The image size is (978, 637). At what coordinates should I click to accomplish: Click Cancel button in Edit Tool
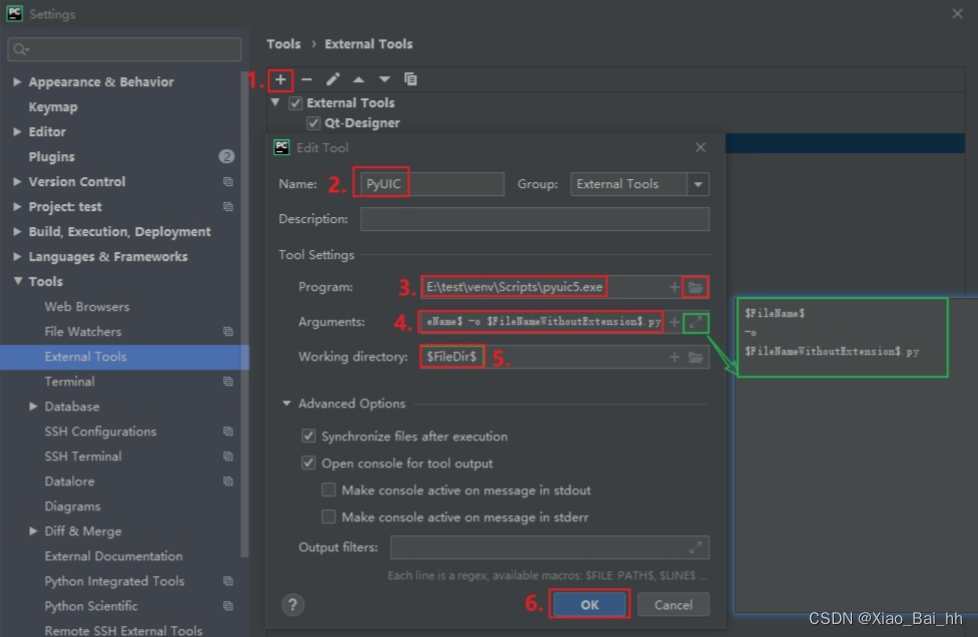(x=673, y=604)
